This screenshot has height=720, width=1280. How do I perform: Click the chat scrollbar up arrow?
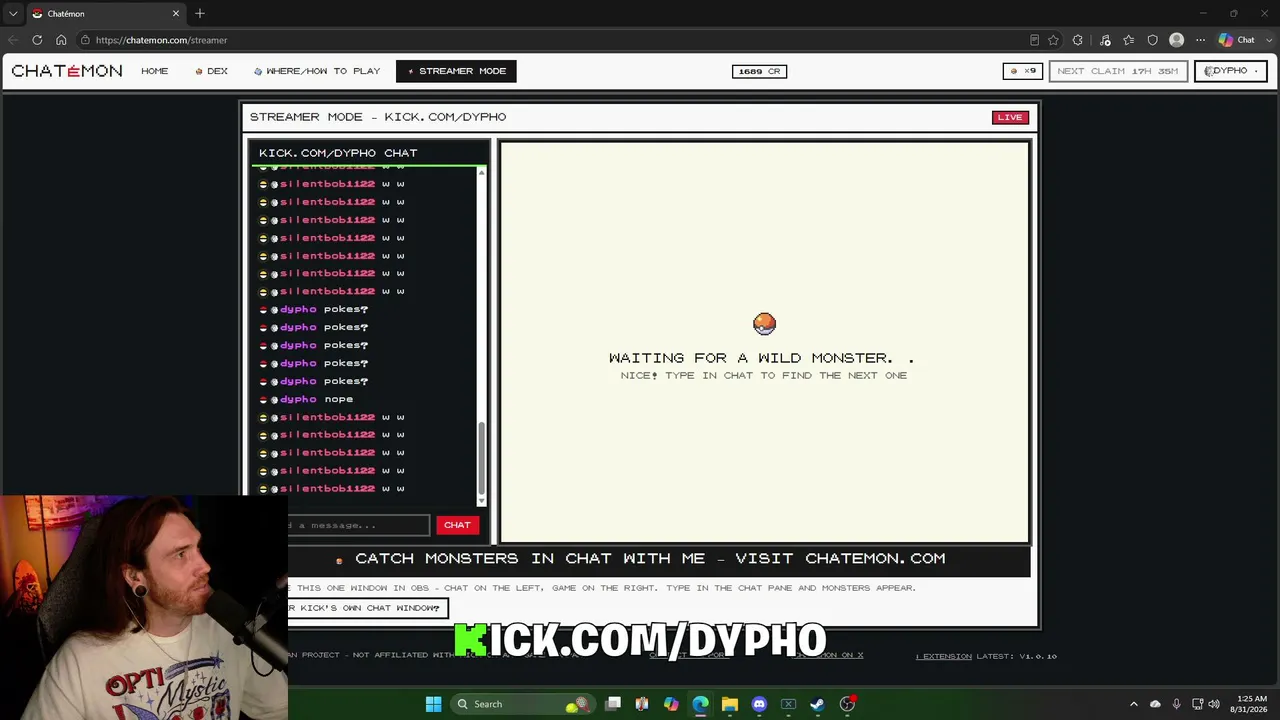tap(481, 173)
